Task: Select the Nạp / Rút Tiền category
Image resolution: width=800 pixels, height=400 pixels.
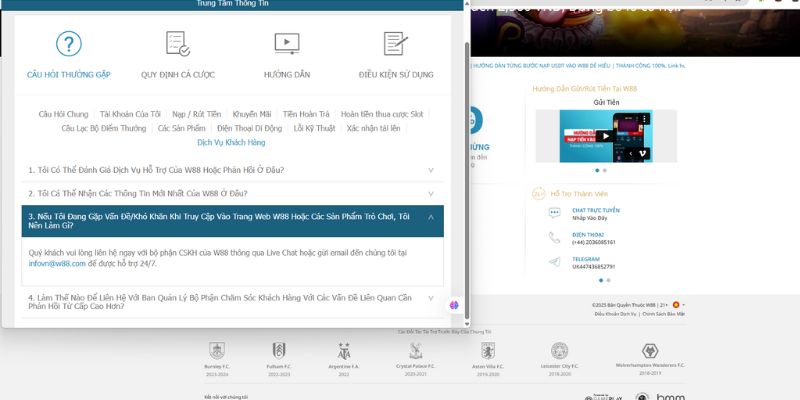Action: [197, 114]
